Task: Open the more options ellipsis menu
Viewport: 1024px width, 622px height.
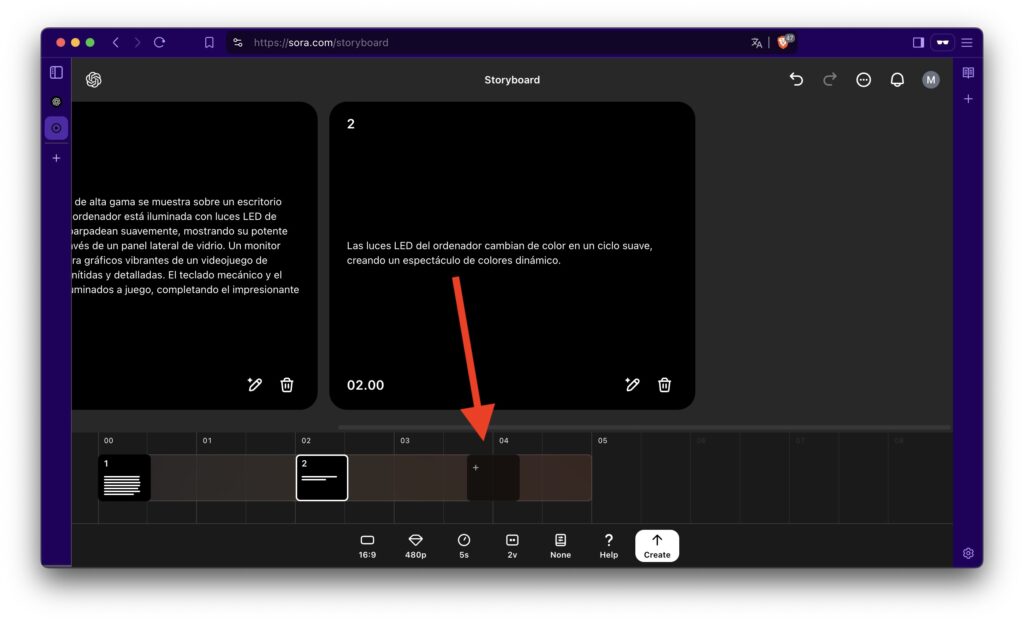Action: click(x=863, y=80)
